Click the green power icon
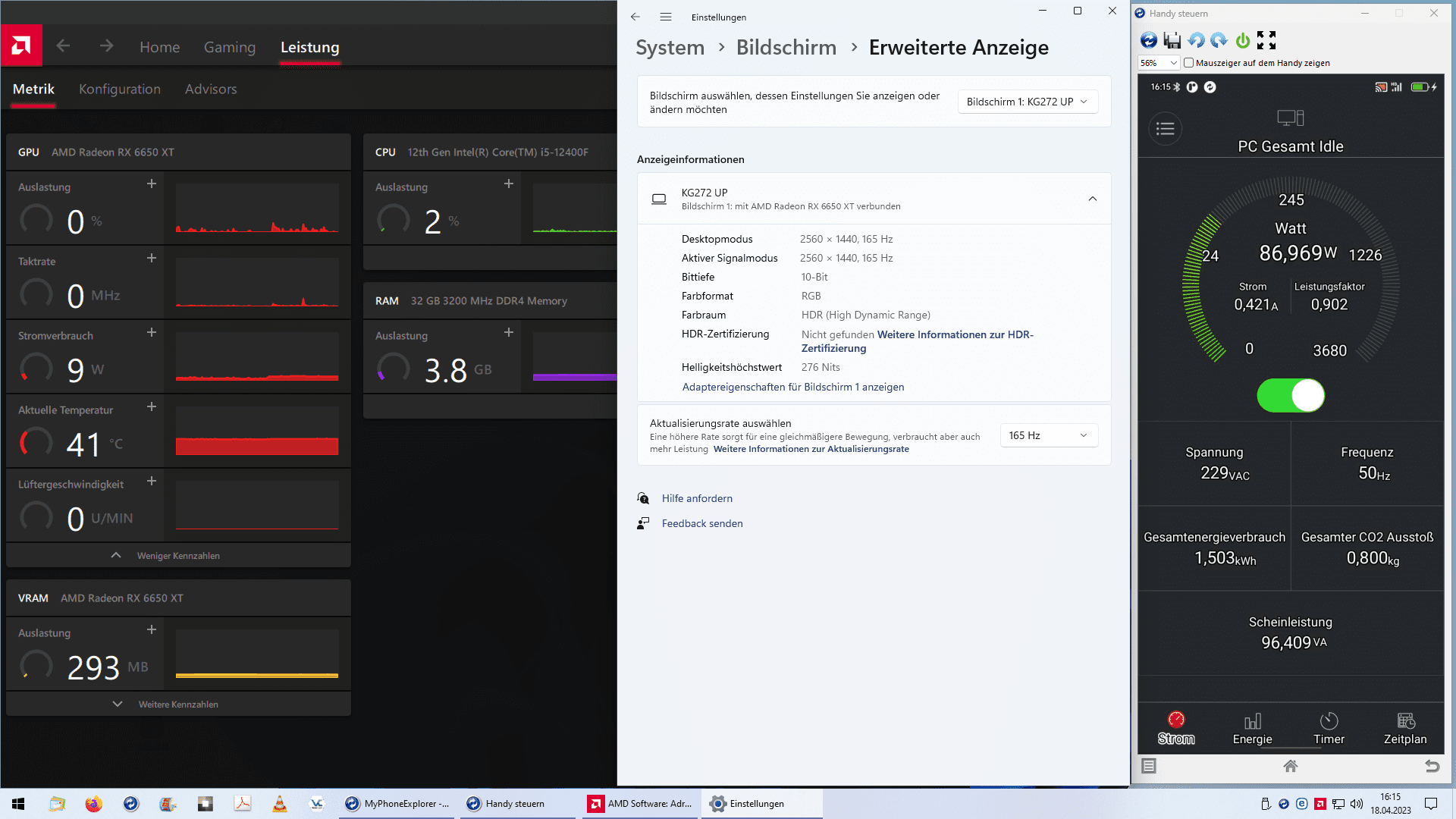The height and width of the screenshot is (819, 1456). pyautogui.click(x=1243, y=40)
